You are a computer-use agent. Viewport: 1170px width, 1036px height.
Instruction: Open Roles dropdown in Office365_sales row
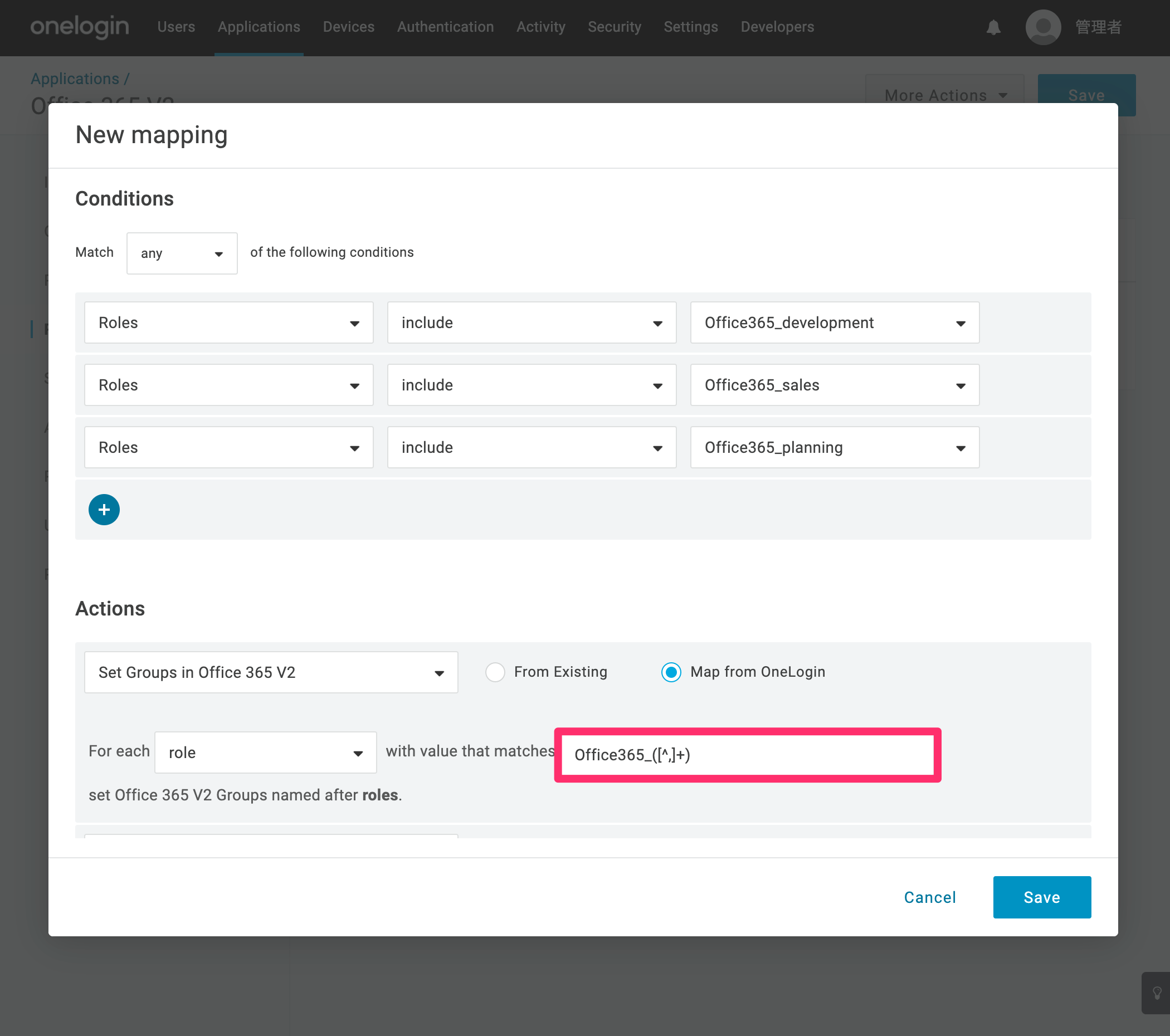(229, 385)
